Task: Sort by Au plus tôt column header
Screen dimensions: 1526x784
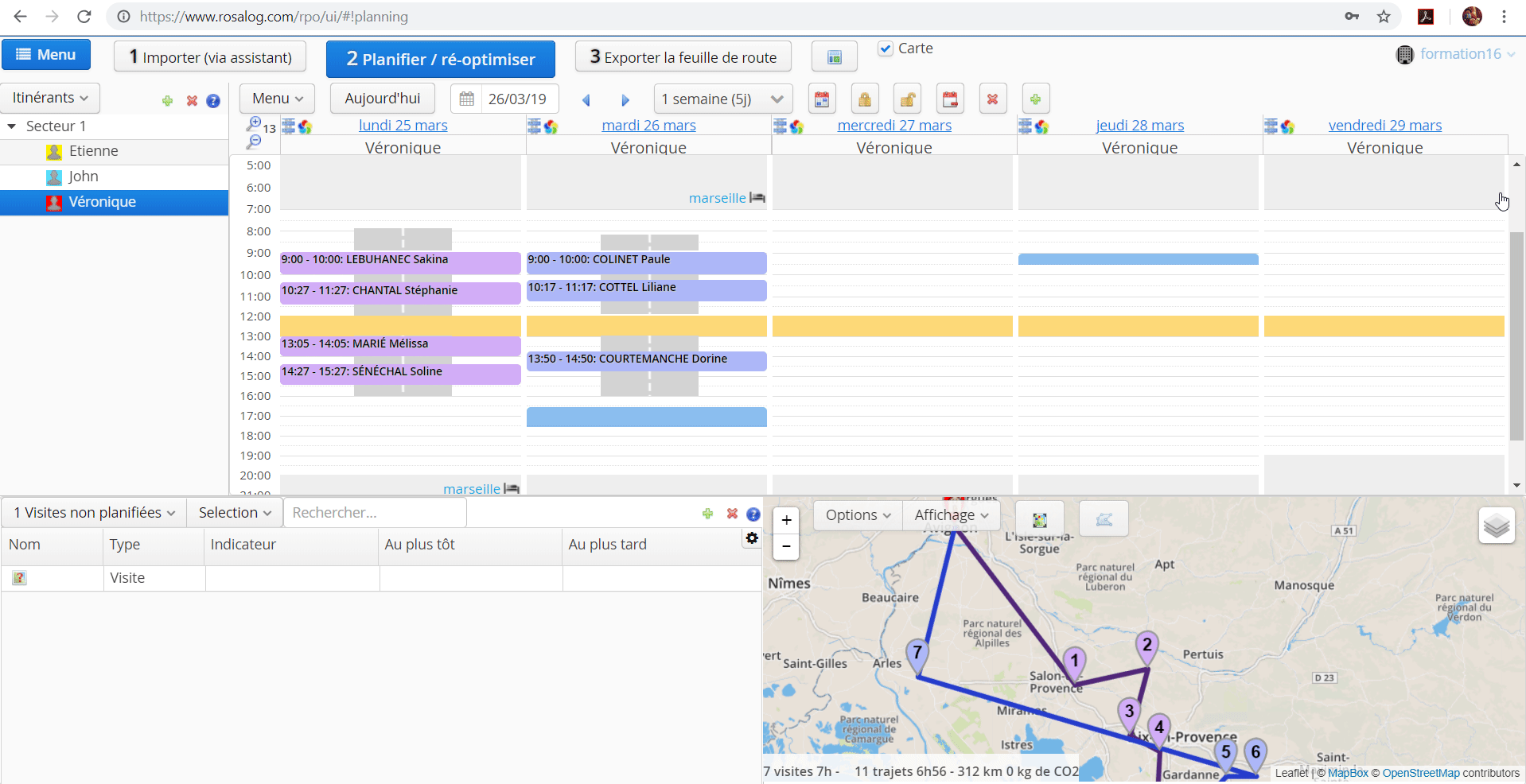Action: click(x=420, y=545)
